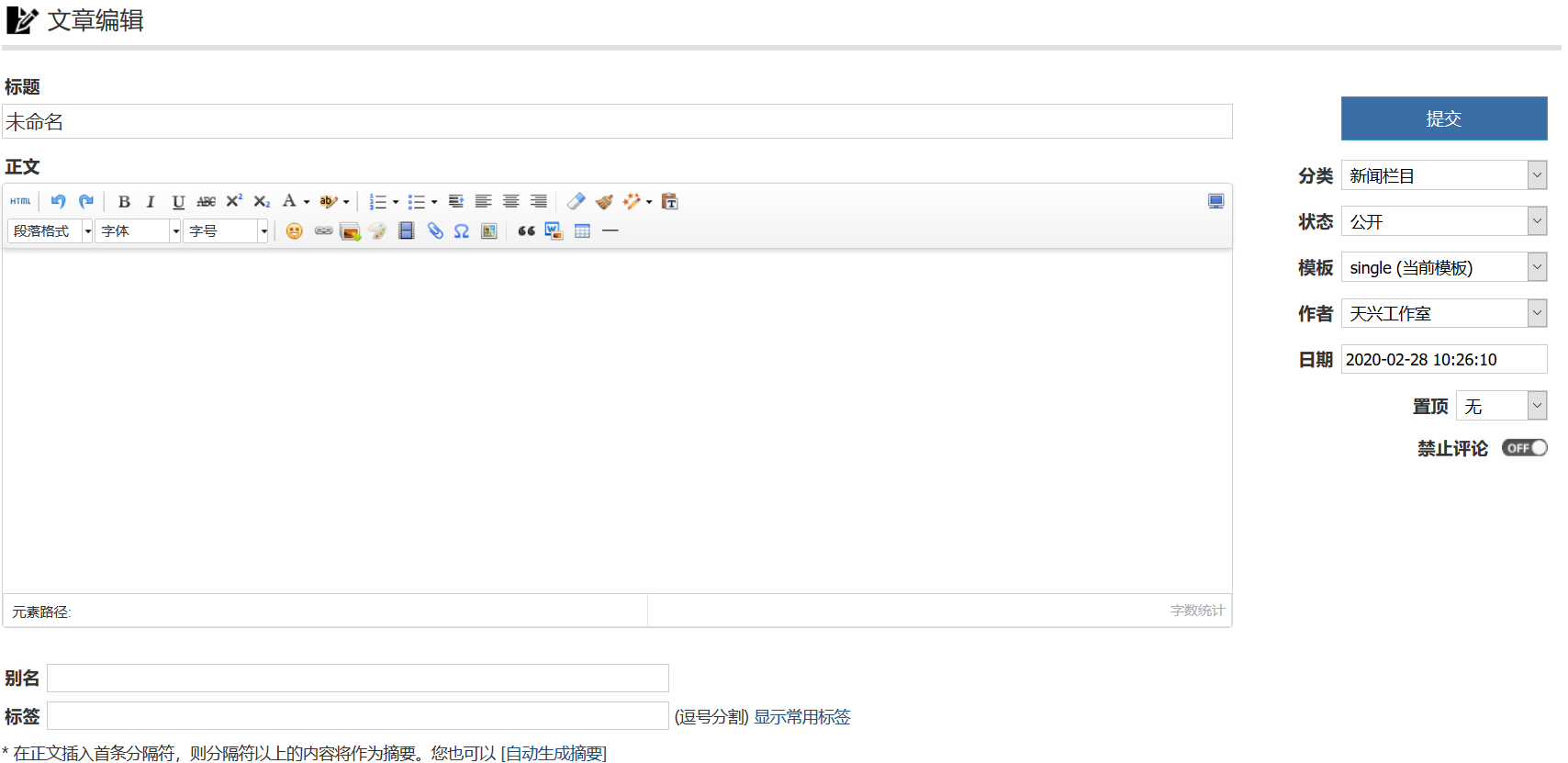Open font size (字号) dropdown

tap(226, 230)
